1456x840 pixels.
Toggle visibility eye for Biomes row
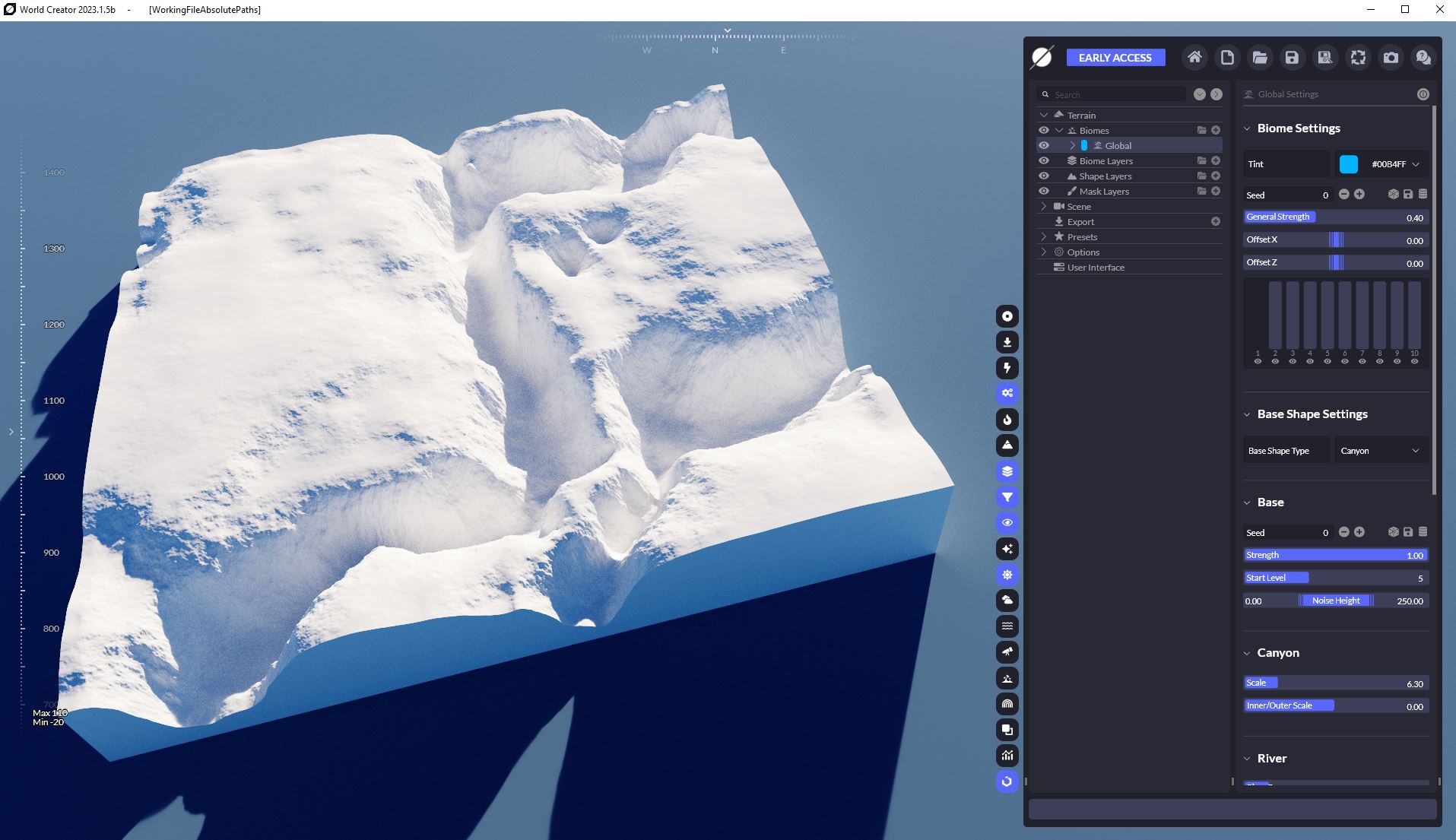[1044, 131]
